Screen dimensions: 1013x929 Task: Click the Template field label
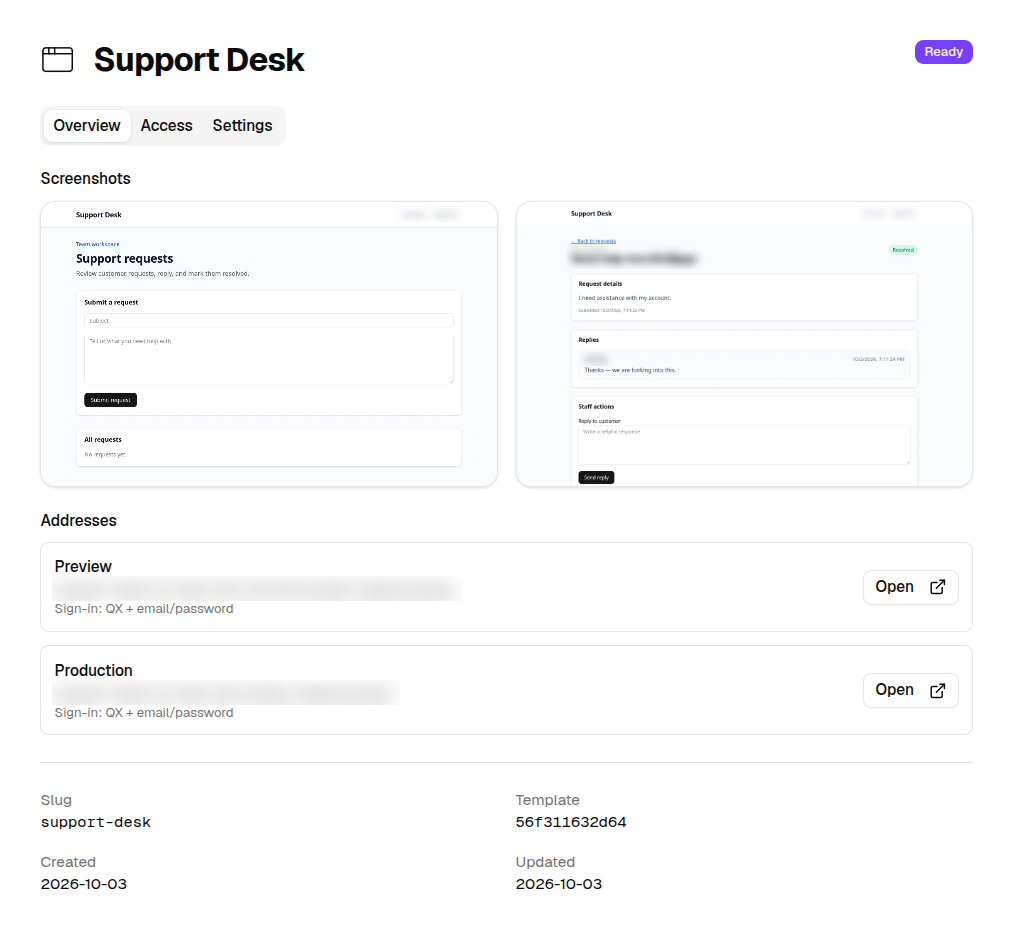point(547,800)
